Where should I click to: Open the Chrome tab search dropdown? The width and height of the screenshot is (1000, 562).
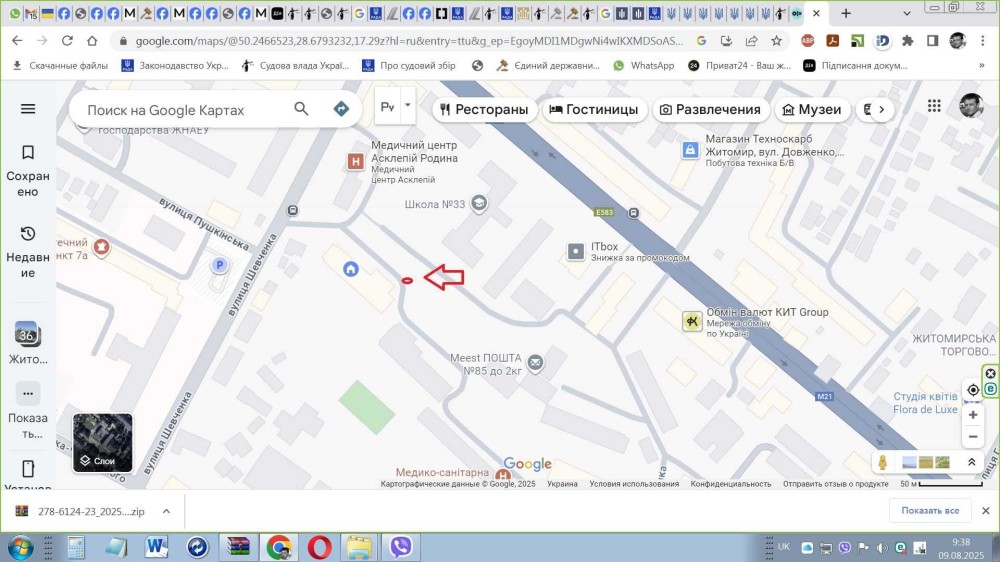pos(906,13)
